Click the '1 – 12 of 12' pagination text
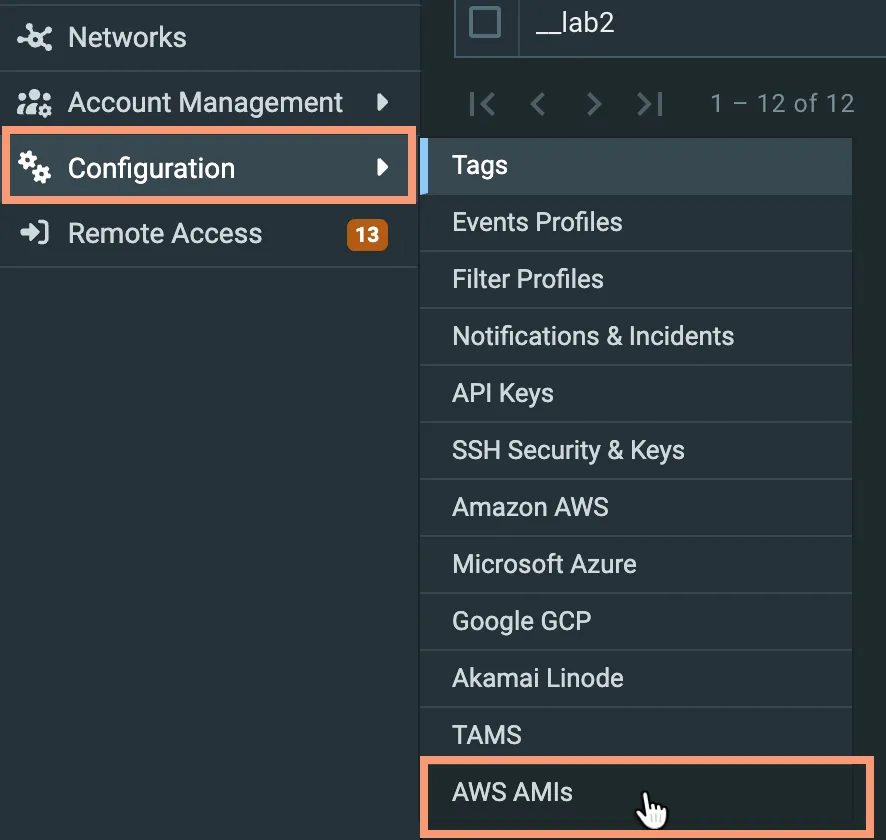Viewport: 886px width, 840px height. tap(782, 103)
